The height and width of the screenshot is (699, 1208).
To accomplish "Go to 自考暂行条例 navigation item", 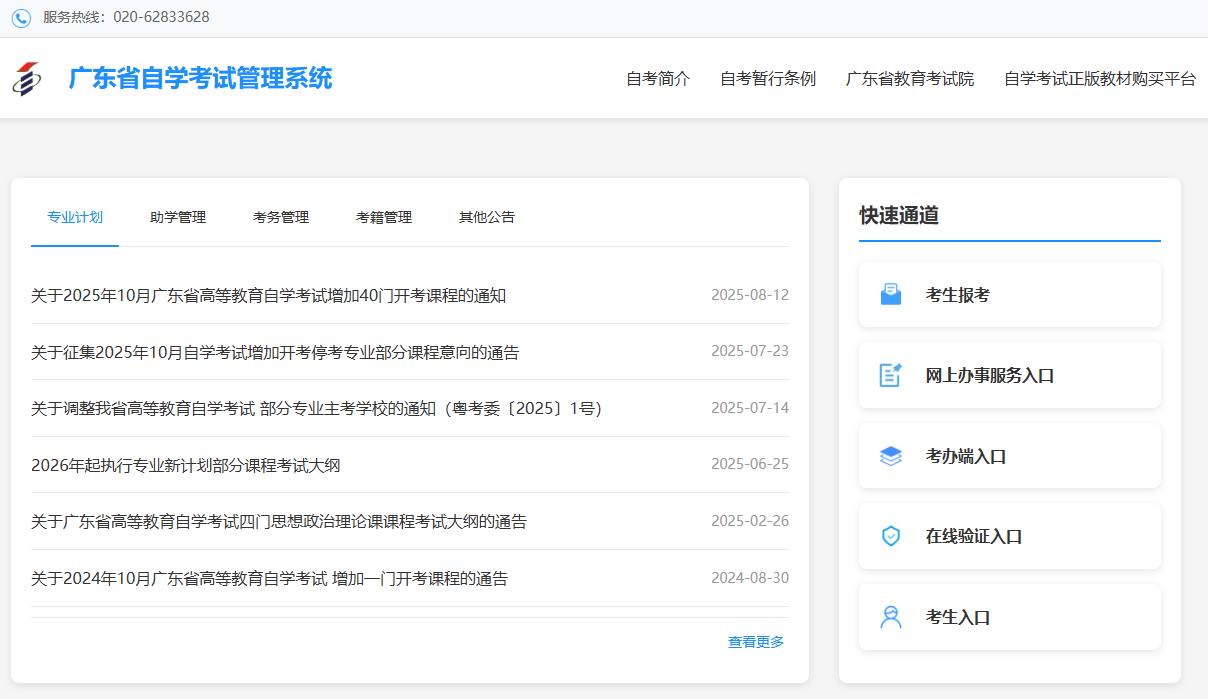I will (768, 79).
